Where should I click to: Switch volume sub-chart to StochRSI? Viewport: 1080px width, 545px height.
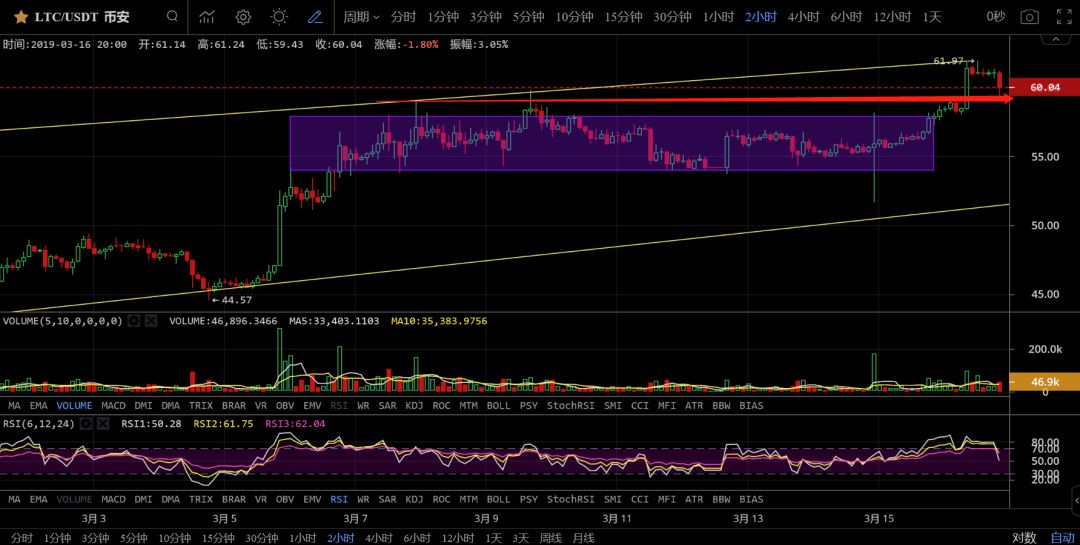pyautogui.click(x=570, y=406)
